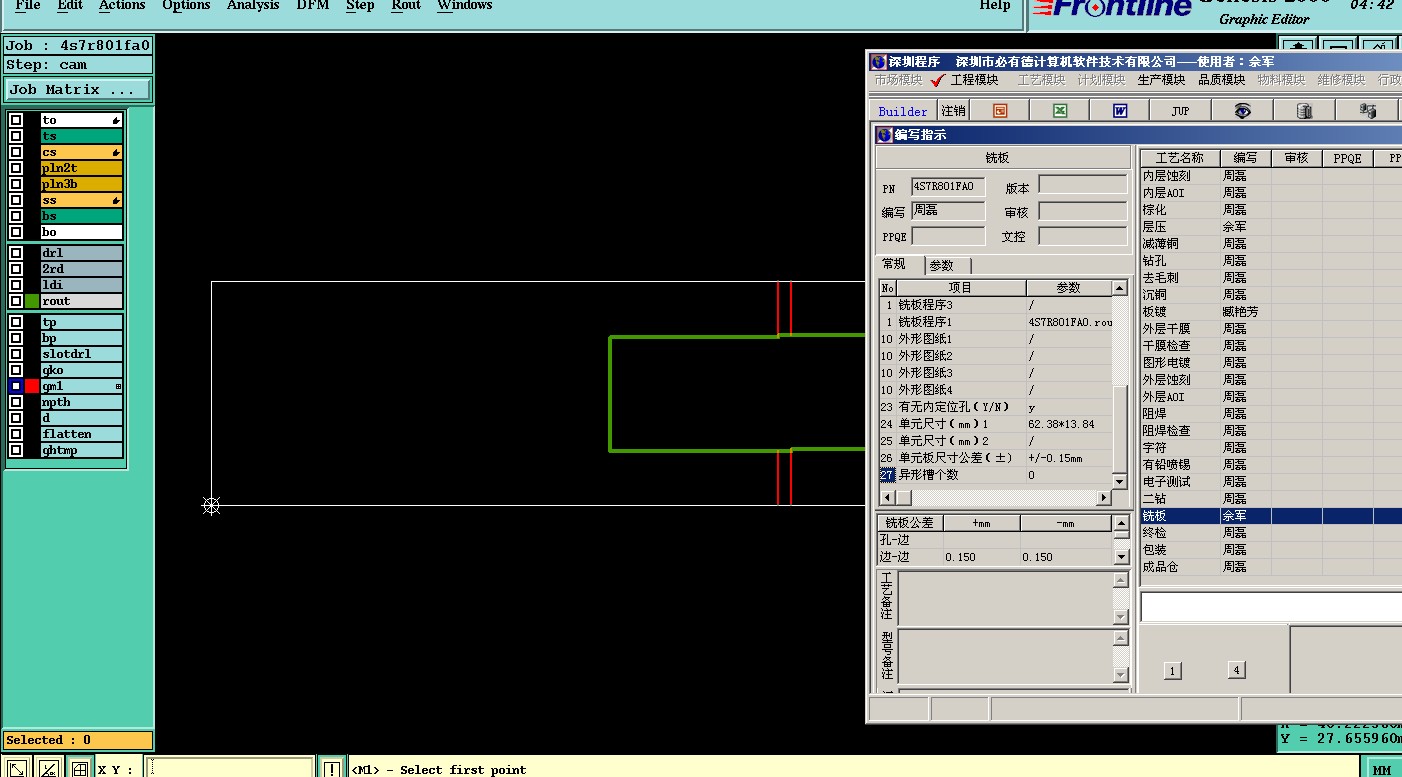Select the 阻焊 row in process list
This screenshot has width=1402, height=777.
[1271, 414]
